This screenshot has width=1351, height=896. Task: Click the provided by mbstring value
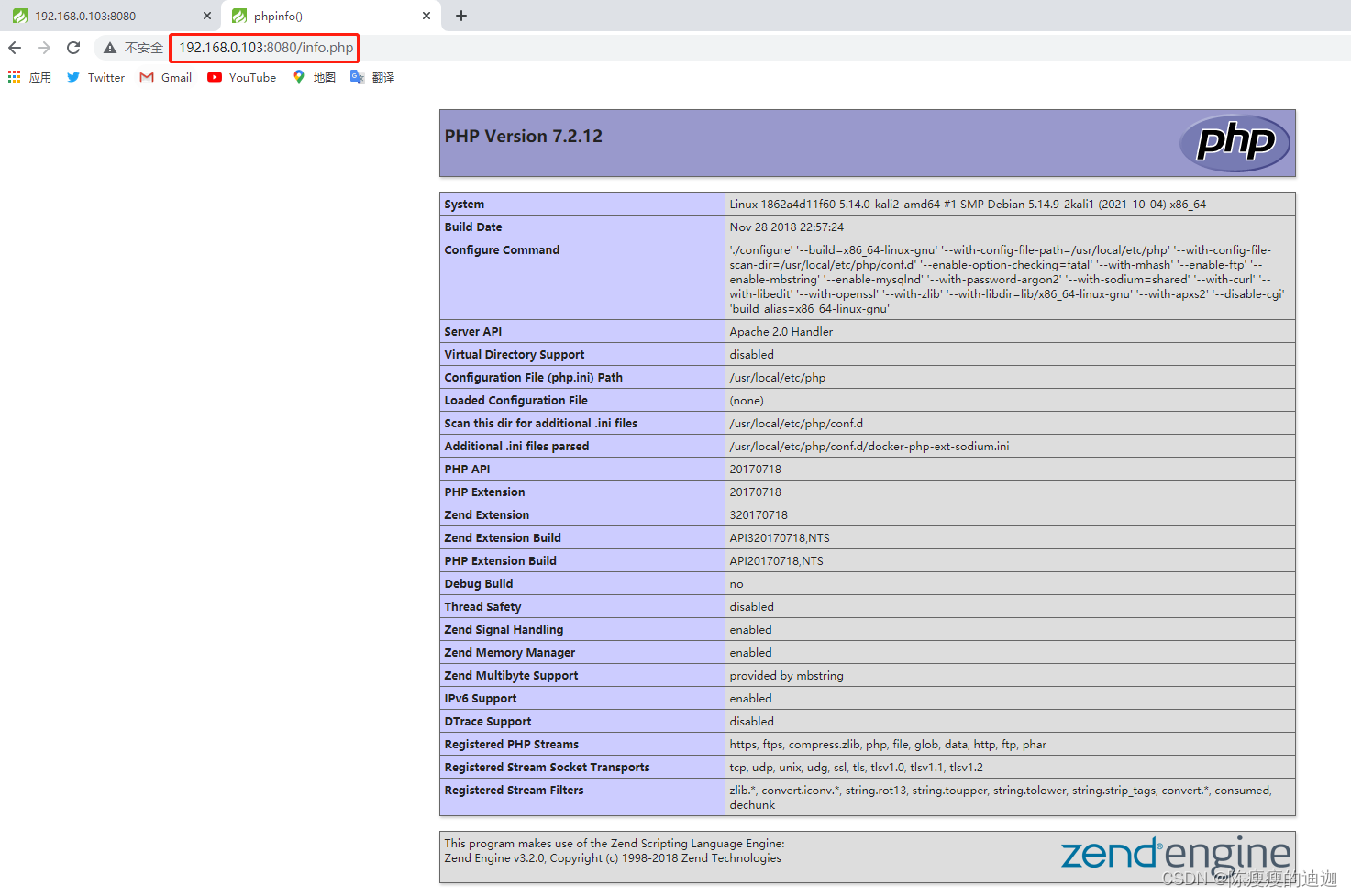coord(787,675)
